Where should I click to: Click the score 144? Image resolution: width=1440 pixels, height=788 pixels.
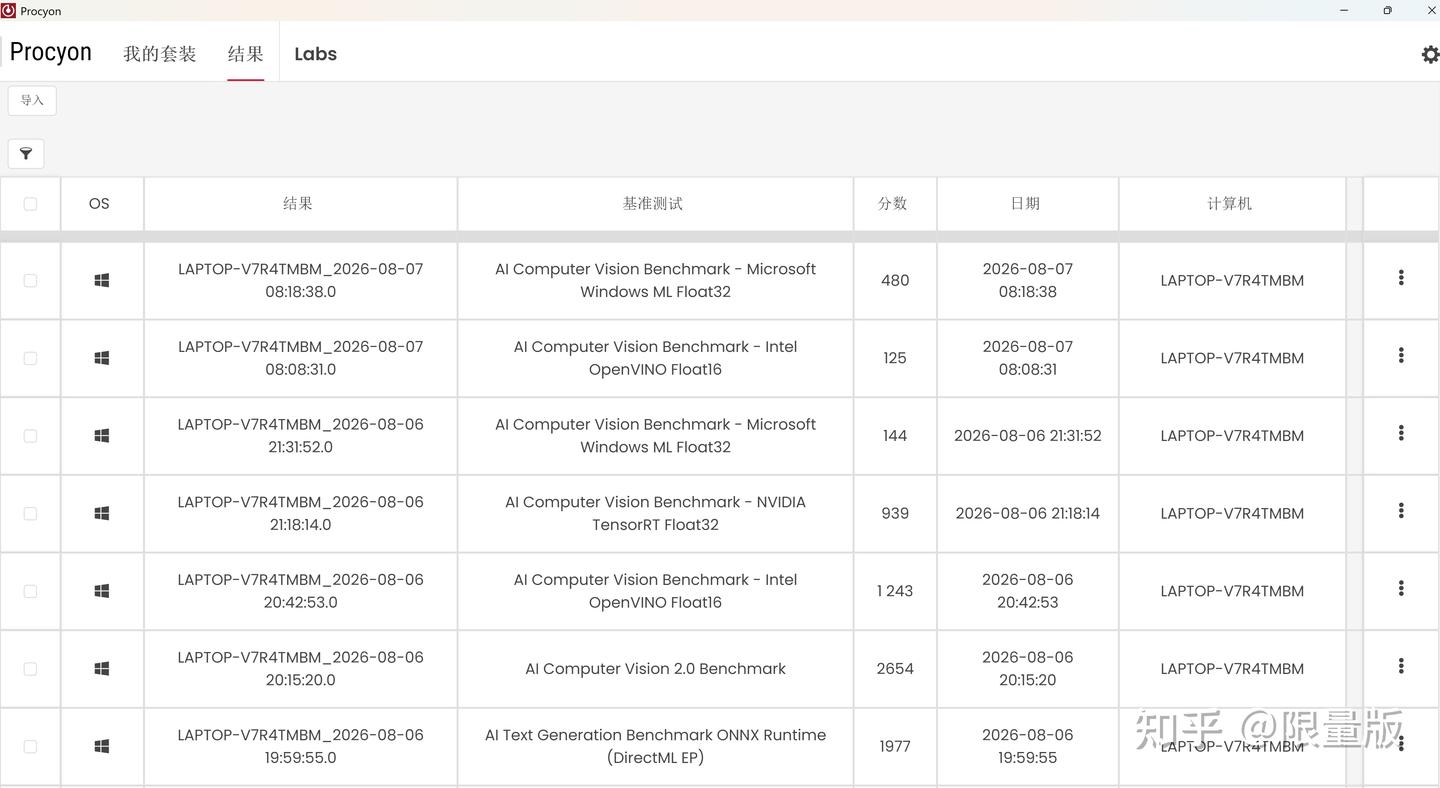coord(895,436)
